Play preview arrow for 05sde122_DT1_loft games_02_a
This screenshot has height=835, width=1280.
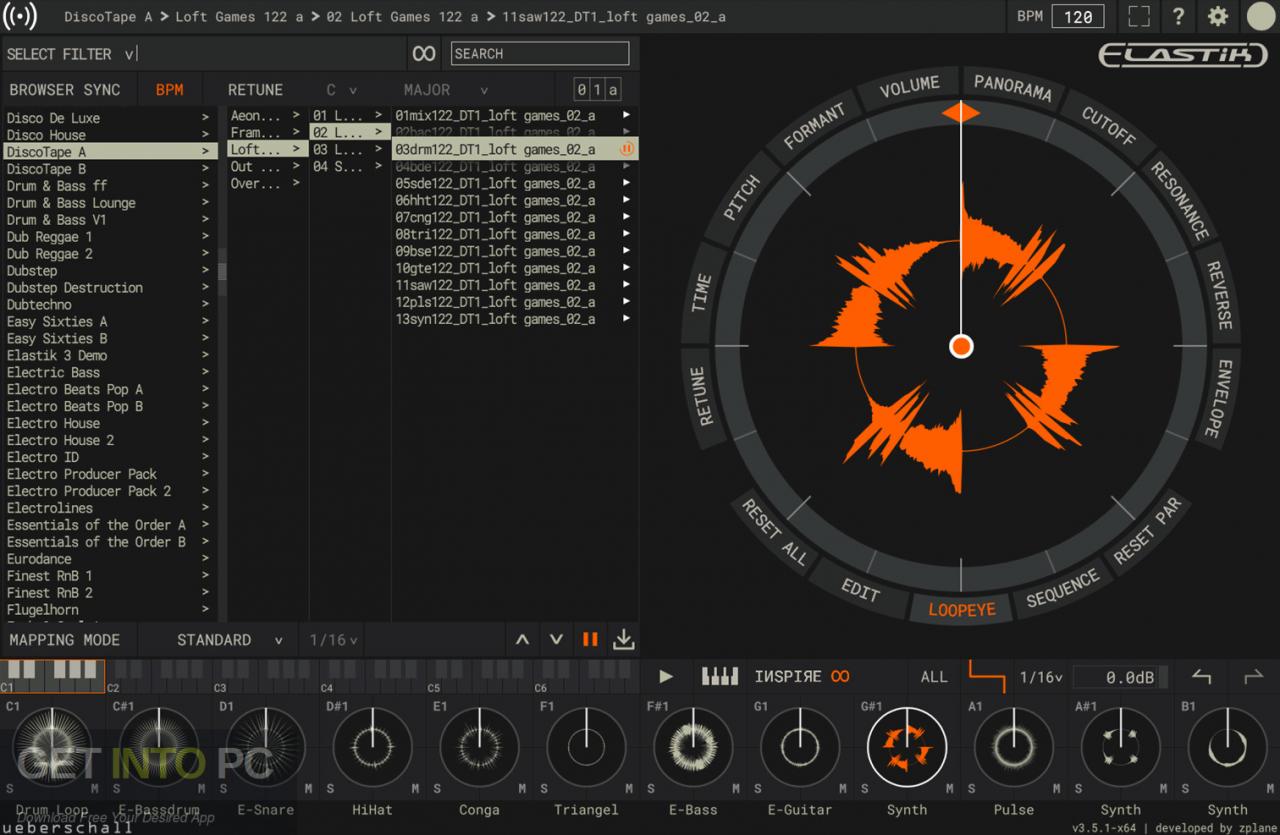click(626, 183)
